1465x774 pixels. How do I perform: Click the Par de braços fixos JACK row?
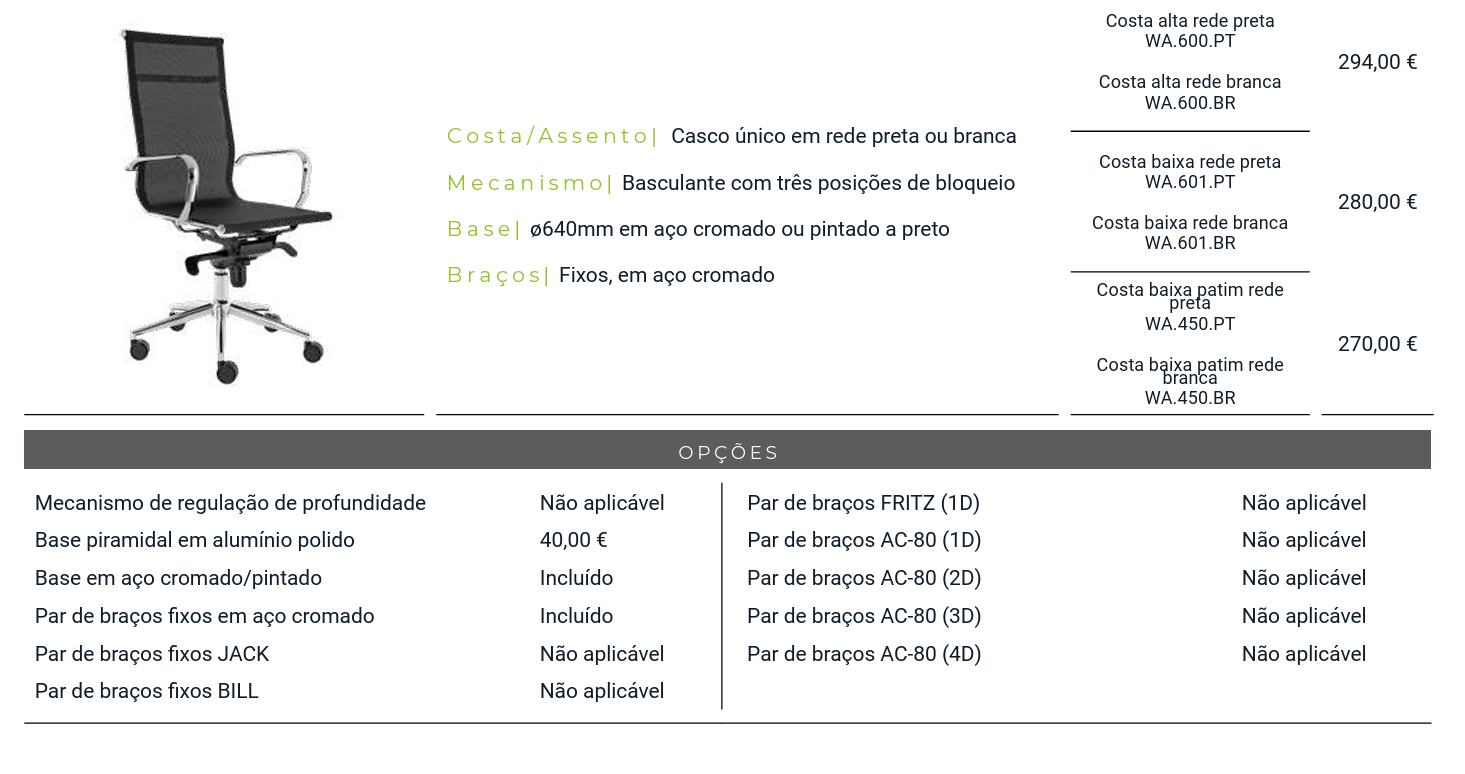tap(350, 654)
